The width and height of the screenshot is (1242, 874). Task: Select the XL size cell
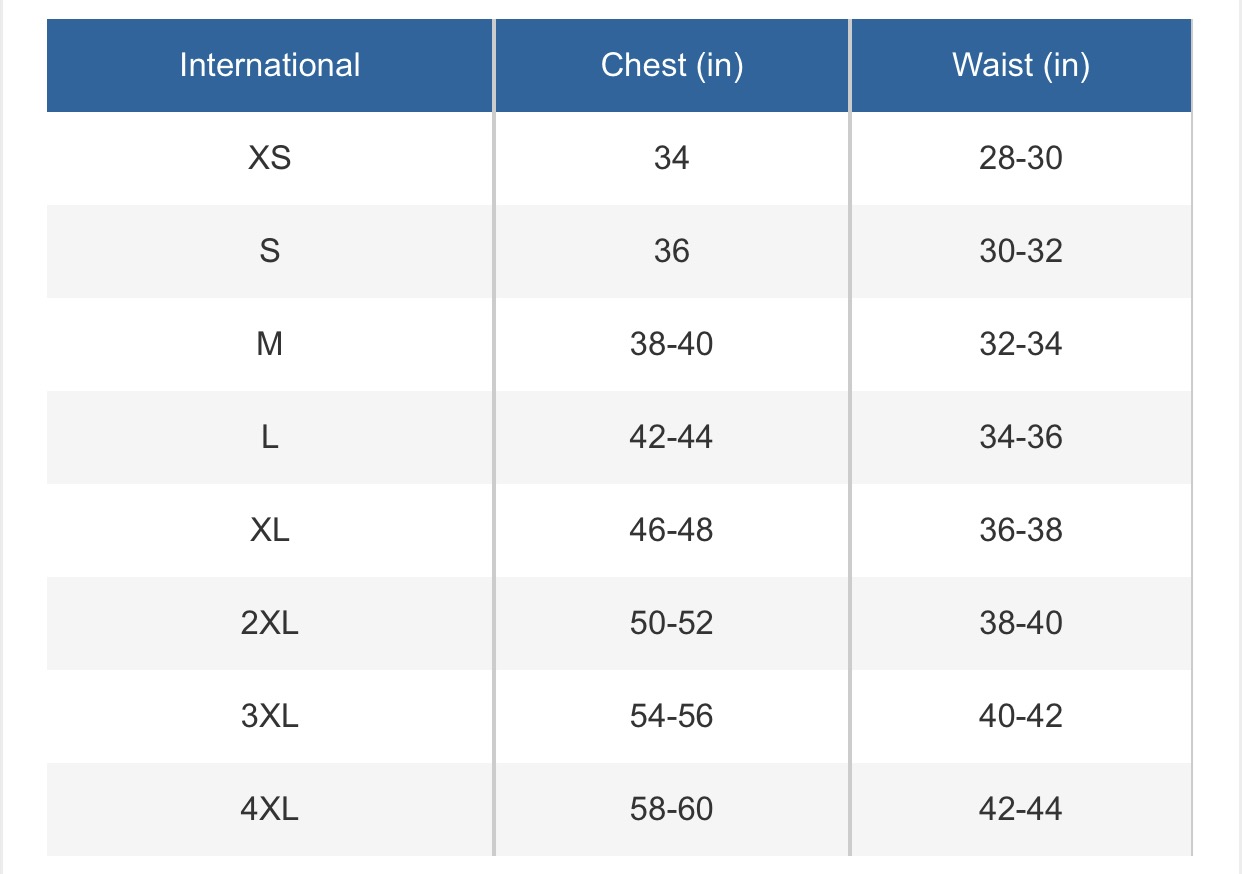click(270, 530)
